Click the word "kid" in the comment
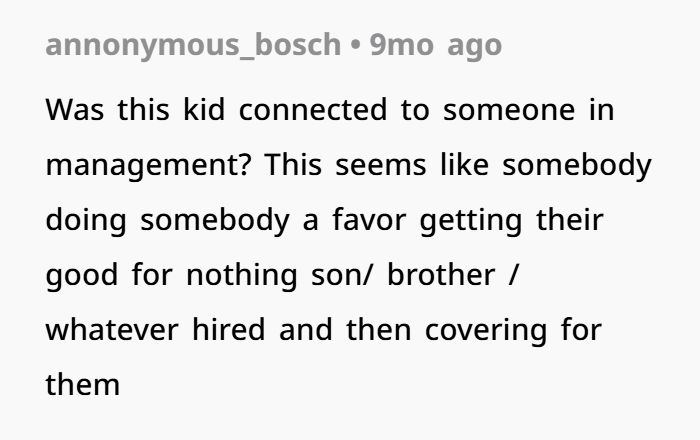This screenshot has height=440, width=700. tap(204, 110)
